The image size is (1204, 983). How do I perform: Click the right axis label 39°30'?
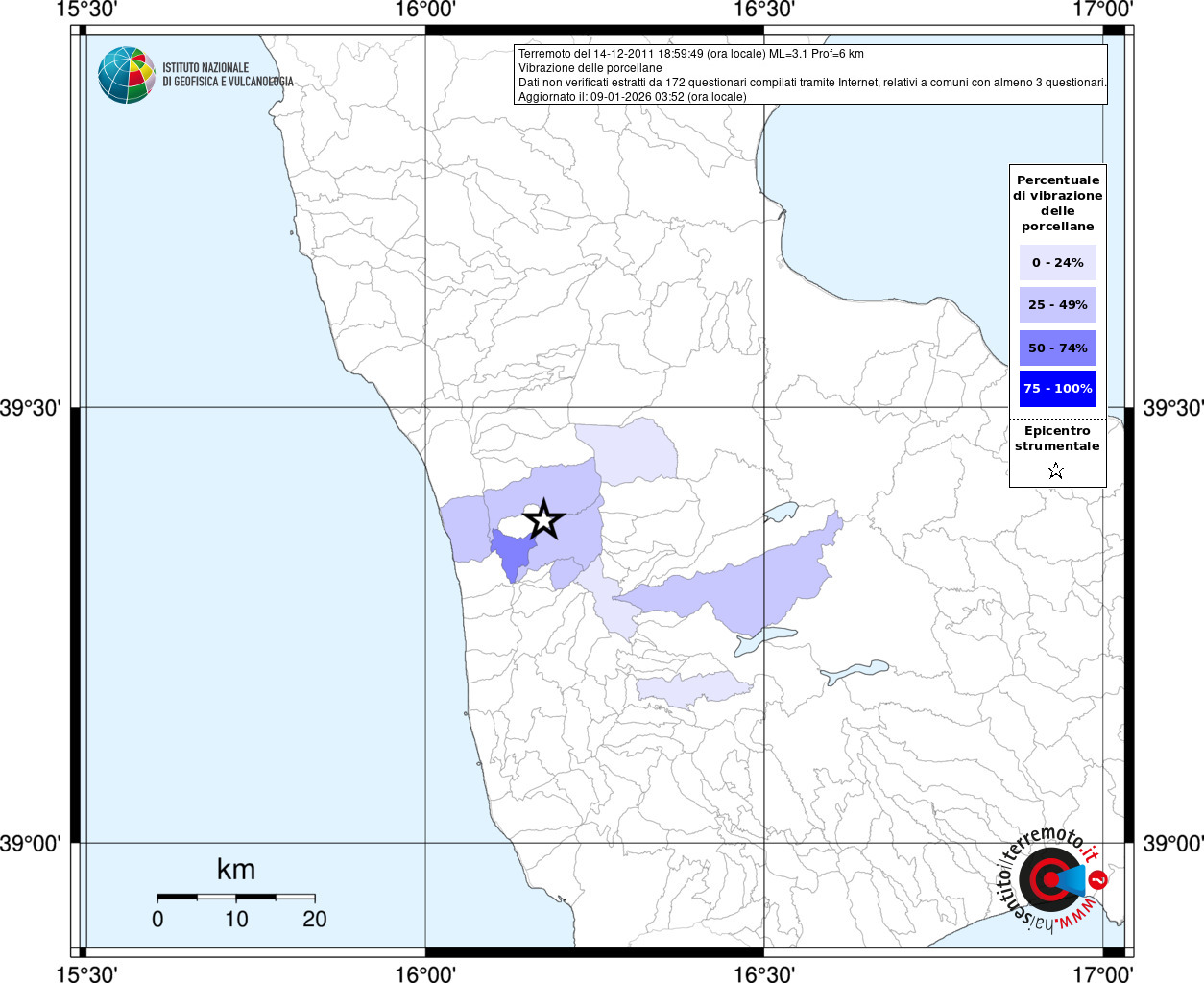point(1172,408)
